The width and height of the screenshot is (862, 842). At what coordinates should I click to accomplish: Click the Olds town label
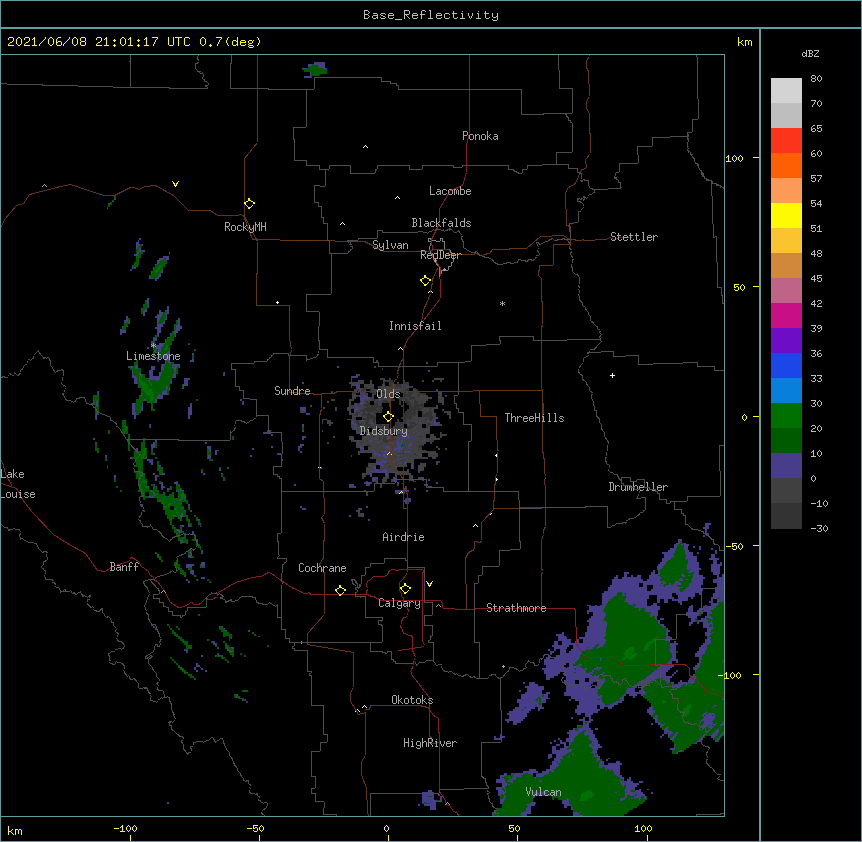(388, 394)
